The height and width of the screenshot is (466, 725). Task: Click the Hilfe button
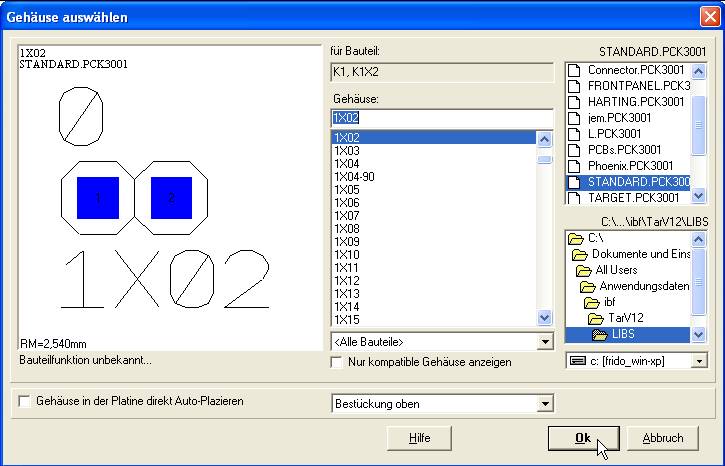pos(420,438)
